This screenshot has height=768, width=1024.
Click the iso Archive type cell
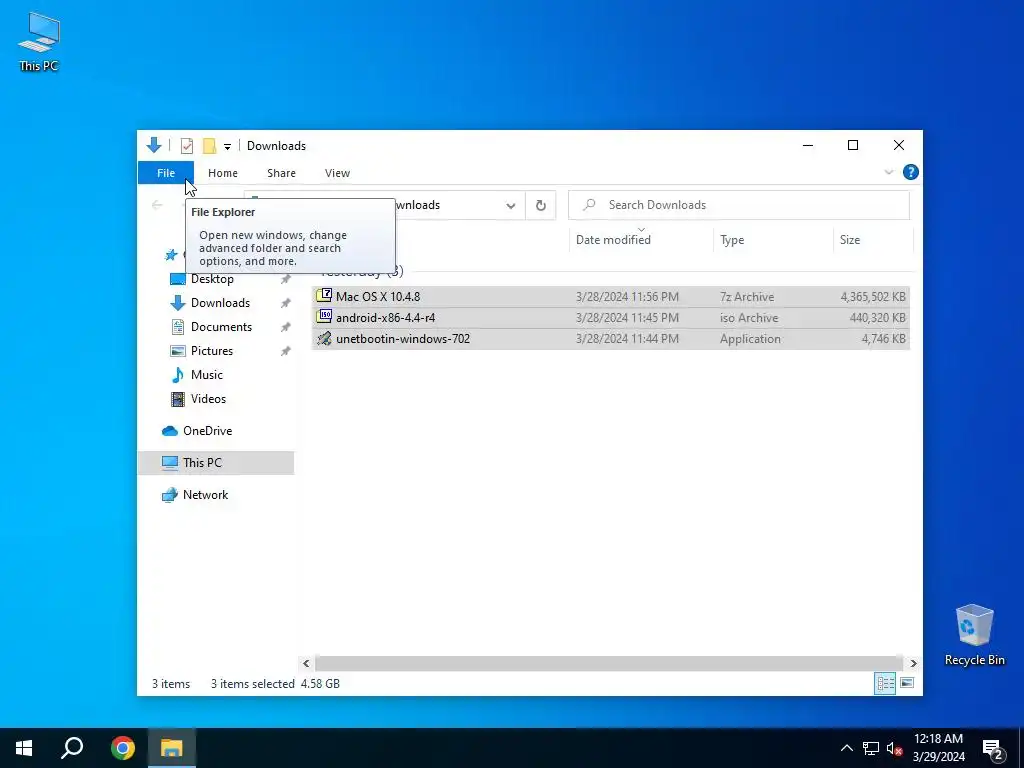pos(749,318)
